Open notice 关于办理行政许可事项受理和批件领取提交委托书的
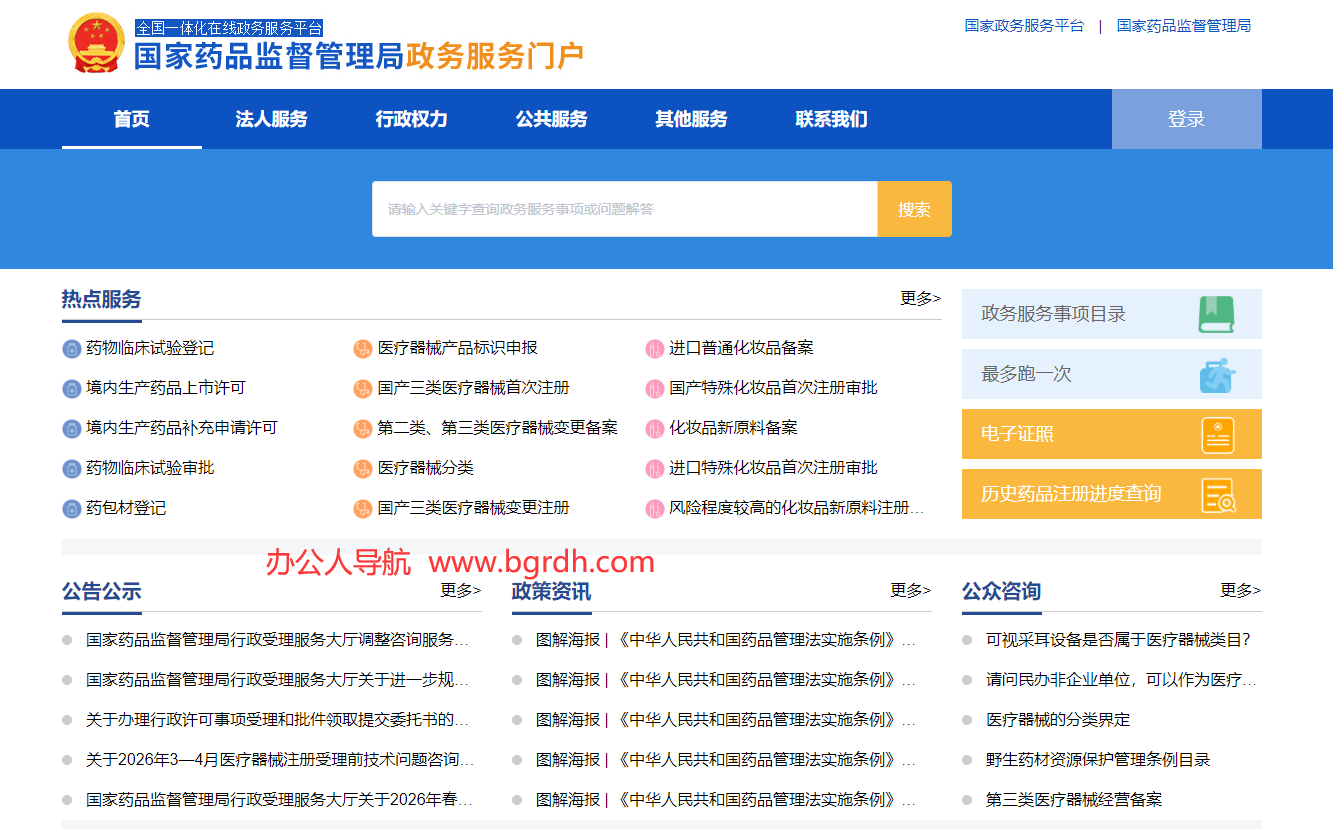 point(278,720)
